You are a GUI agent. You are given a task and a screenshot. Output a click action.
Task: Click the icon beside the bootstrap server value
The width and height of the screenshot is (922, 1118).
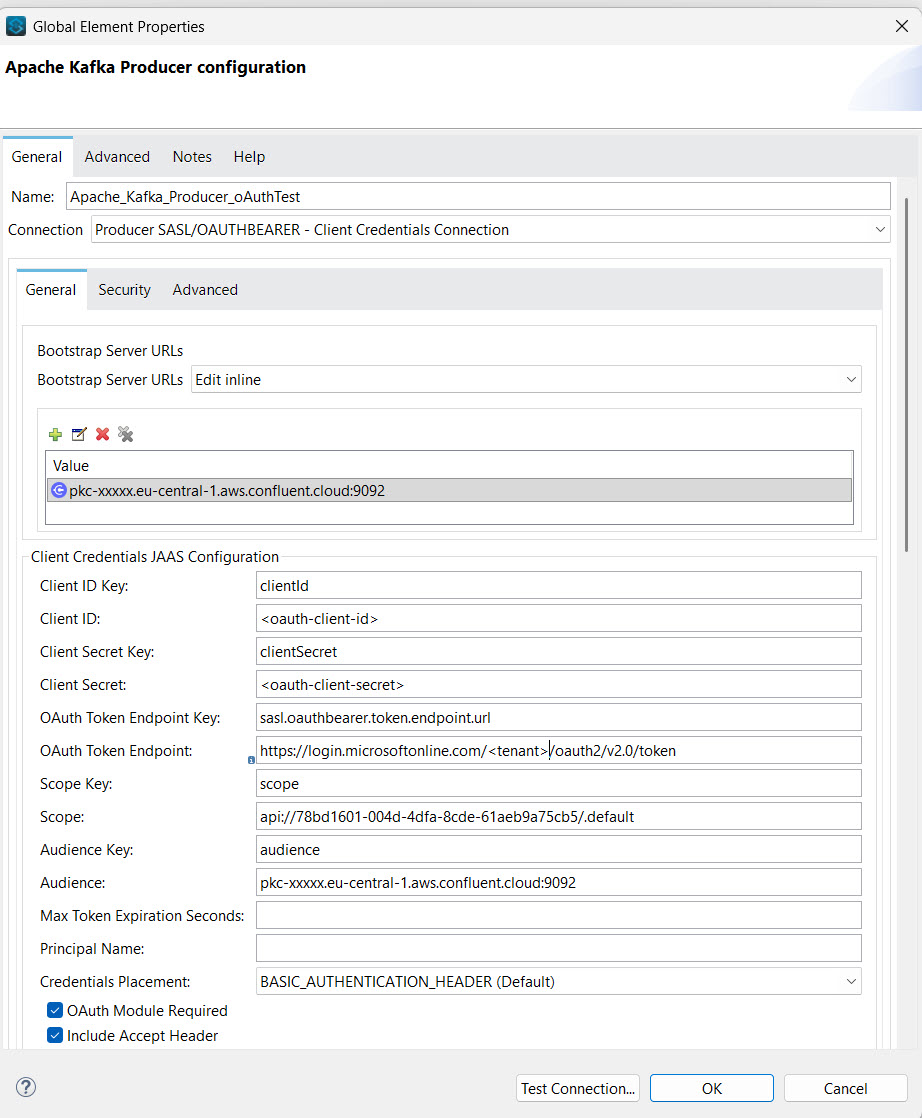tap(58, 491)
